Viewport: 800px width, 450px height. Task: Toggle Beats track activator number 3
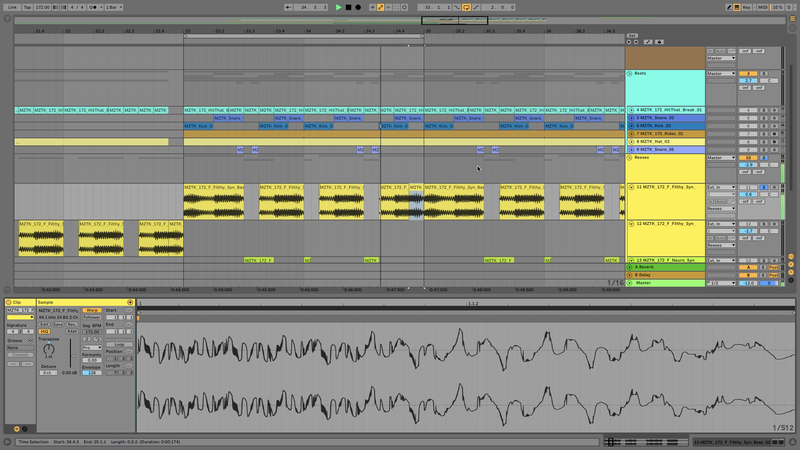click(x=748, y=73)
